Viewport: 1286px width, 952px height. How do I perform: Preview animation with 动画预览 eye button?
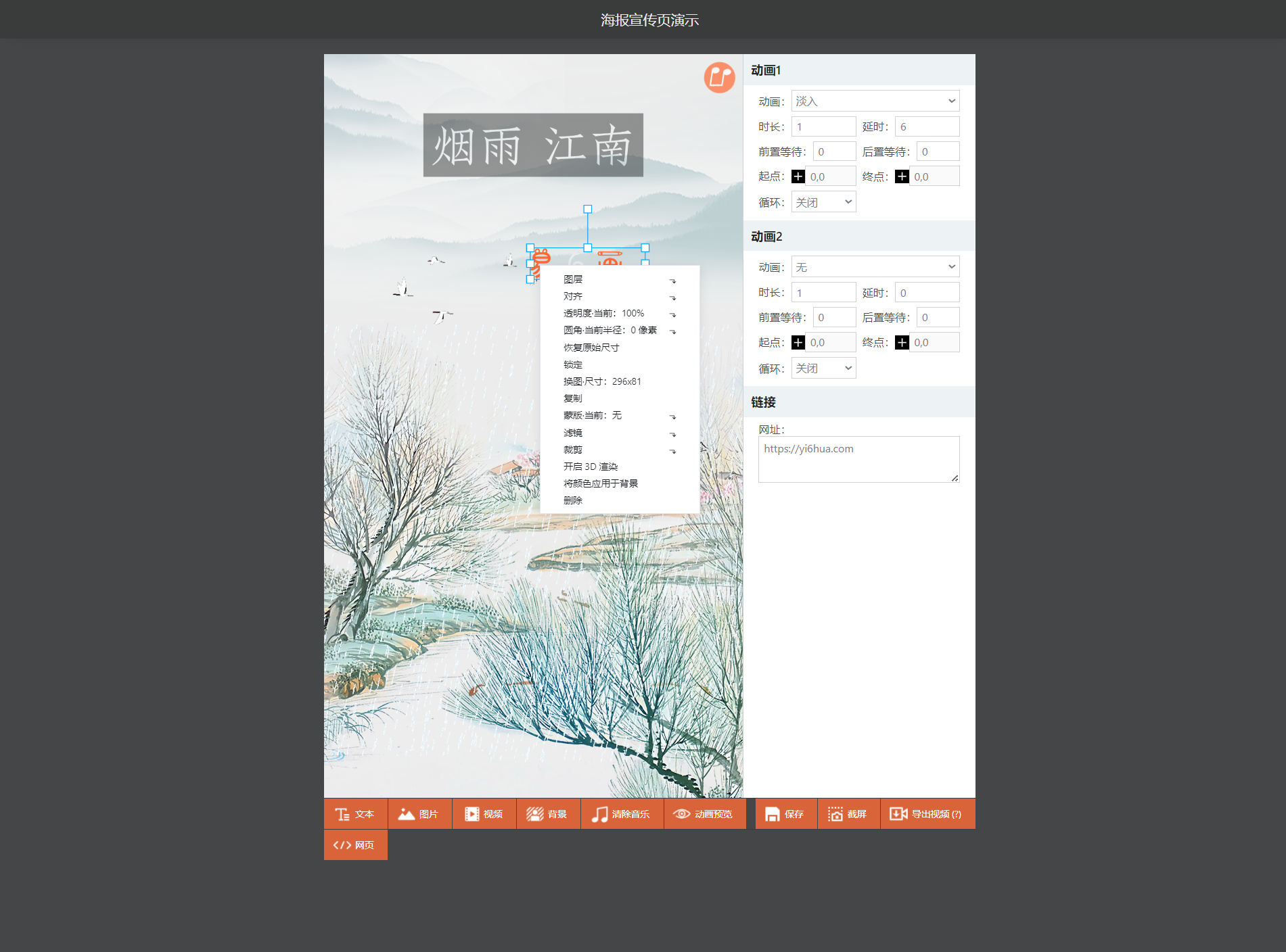tap(704, 814)
